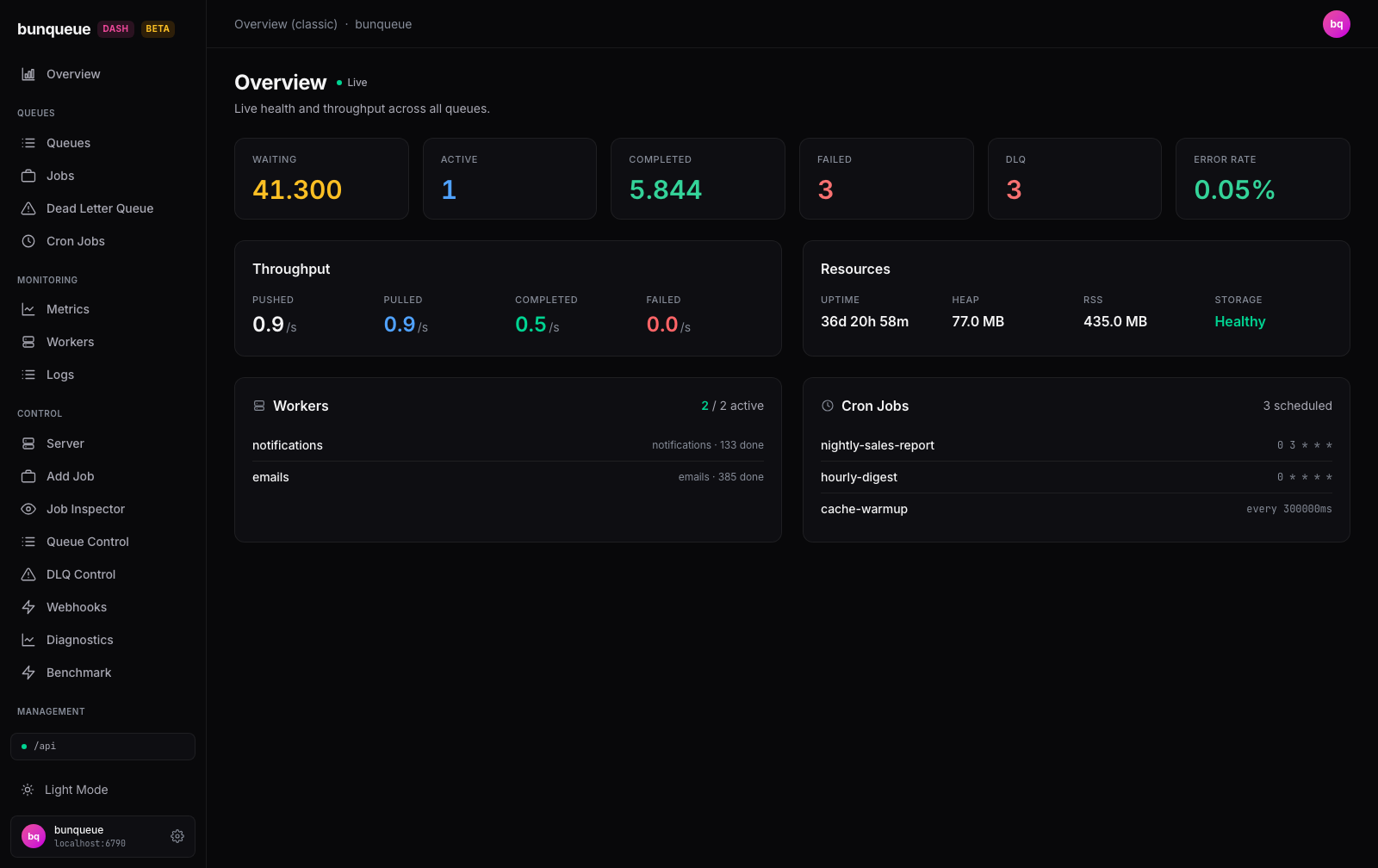Click the Webhooks lightning icon
The height and width of the screenshot is (868, 1378).
28,607
